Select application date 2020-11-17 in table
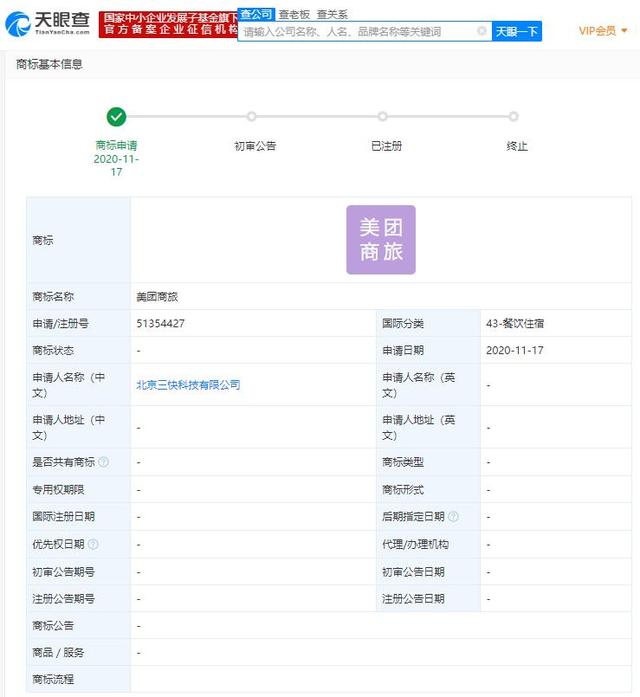The image size is (640, 697). [x=515, y=350]
